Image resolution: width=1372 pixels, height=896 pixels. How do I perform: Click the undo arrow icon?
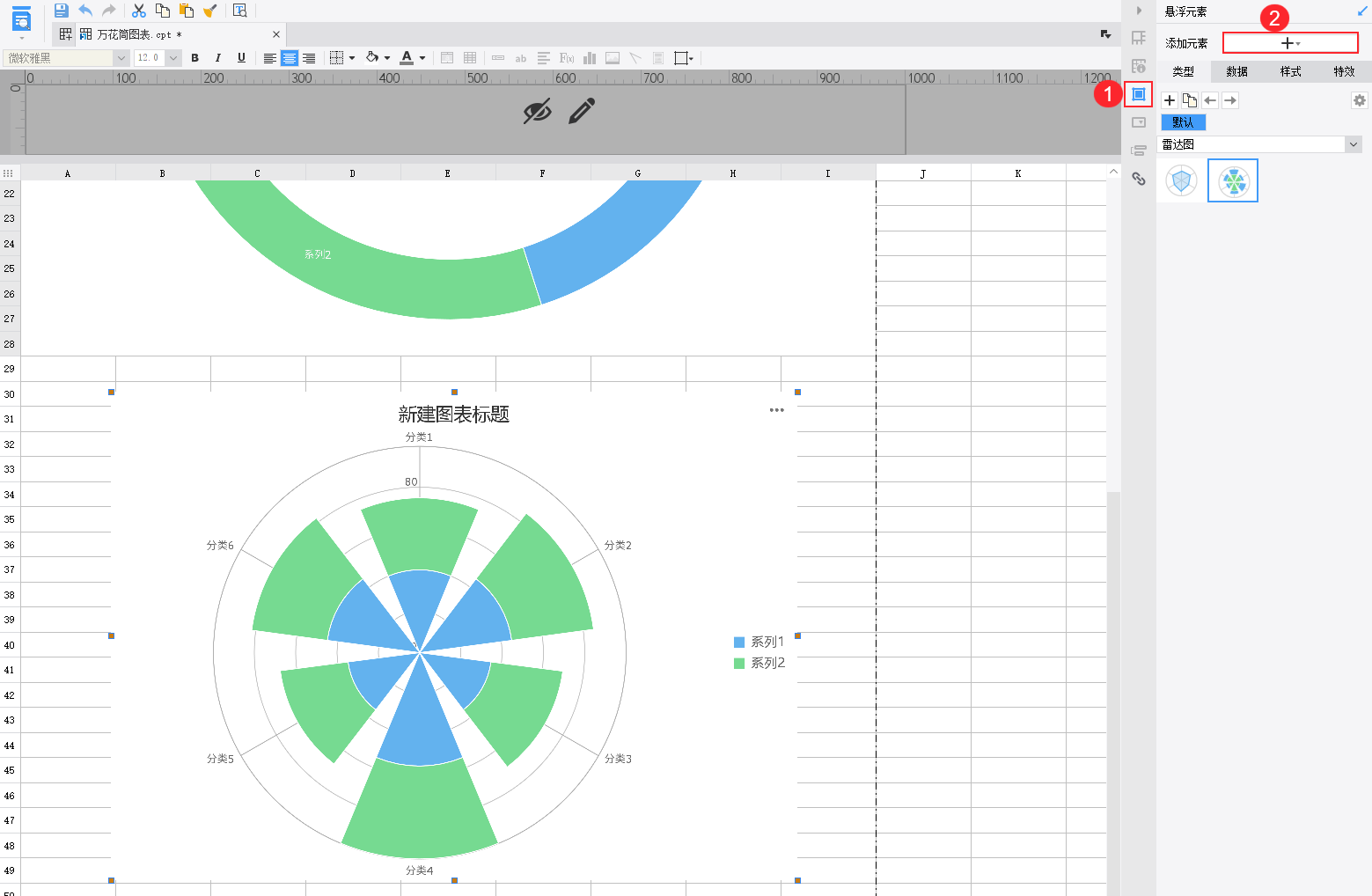pyautogui.click(x=85, y=11)
